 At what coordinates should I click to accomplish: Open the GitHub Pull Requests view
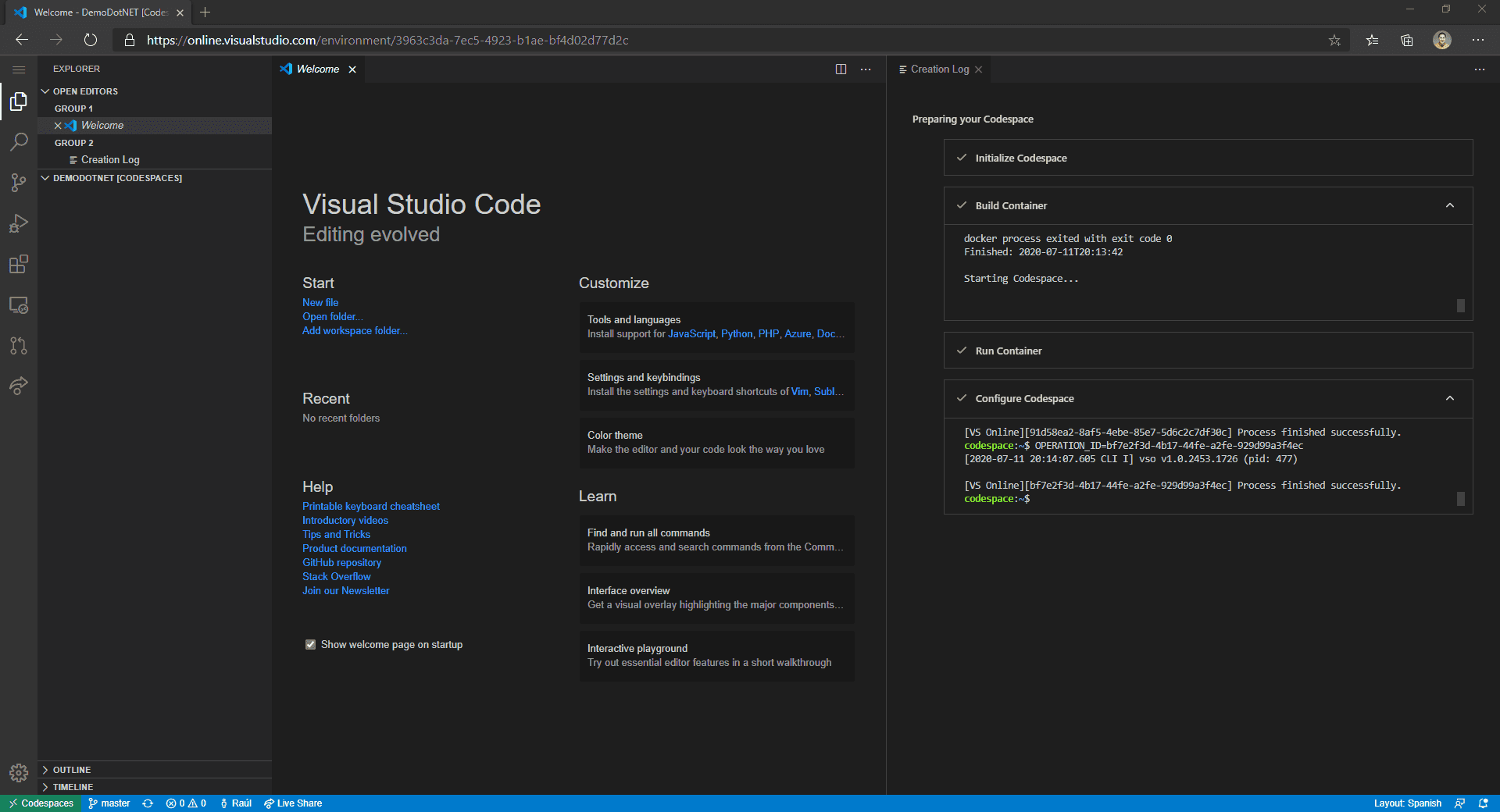click(x=19, y=345)
